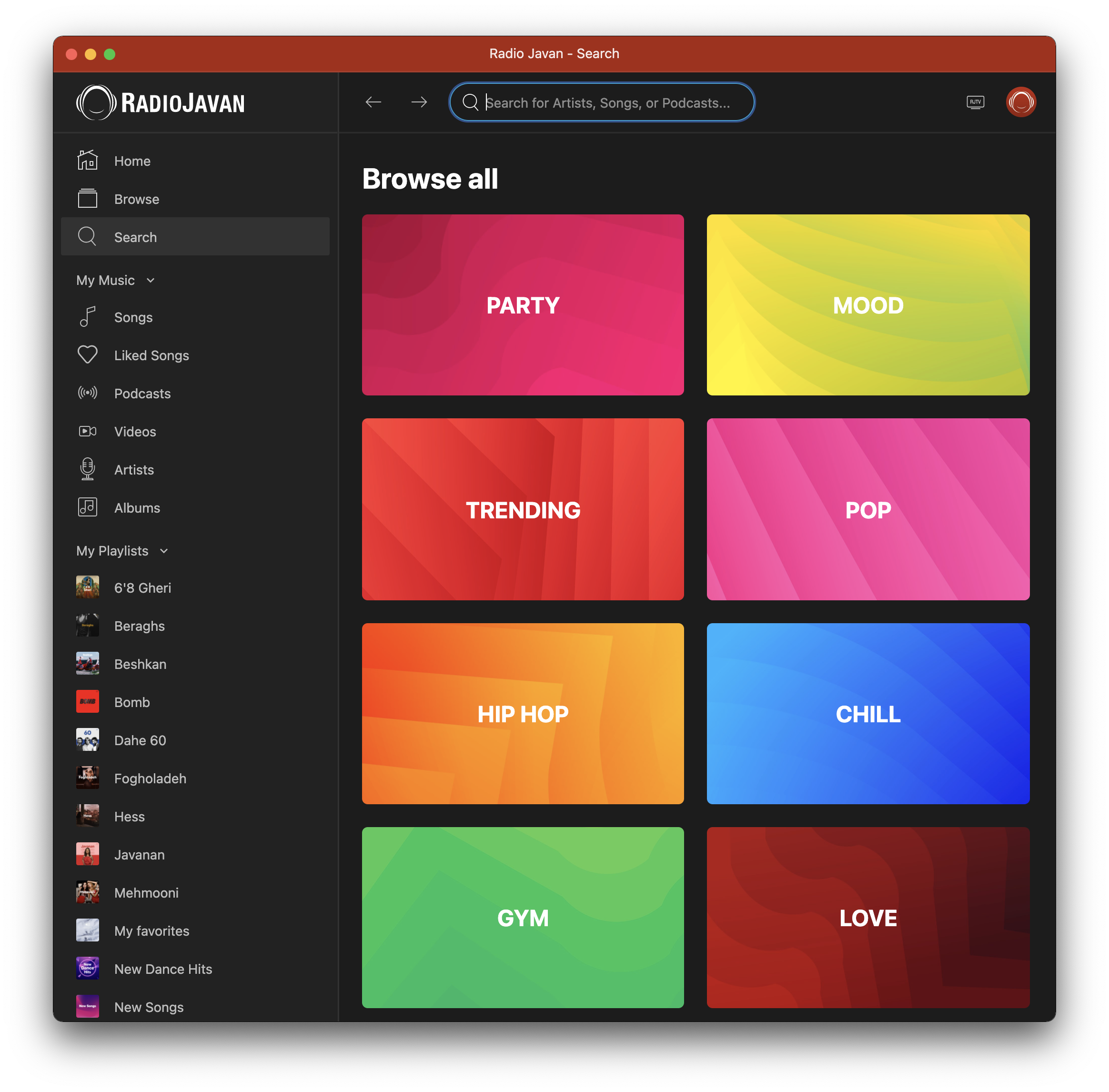Open the profile avatar in top right
The image size is (1109, 1092).
[1021, 102]
